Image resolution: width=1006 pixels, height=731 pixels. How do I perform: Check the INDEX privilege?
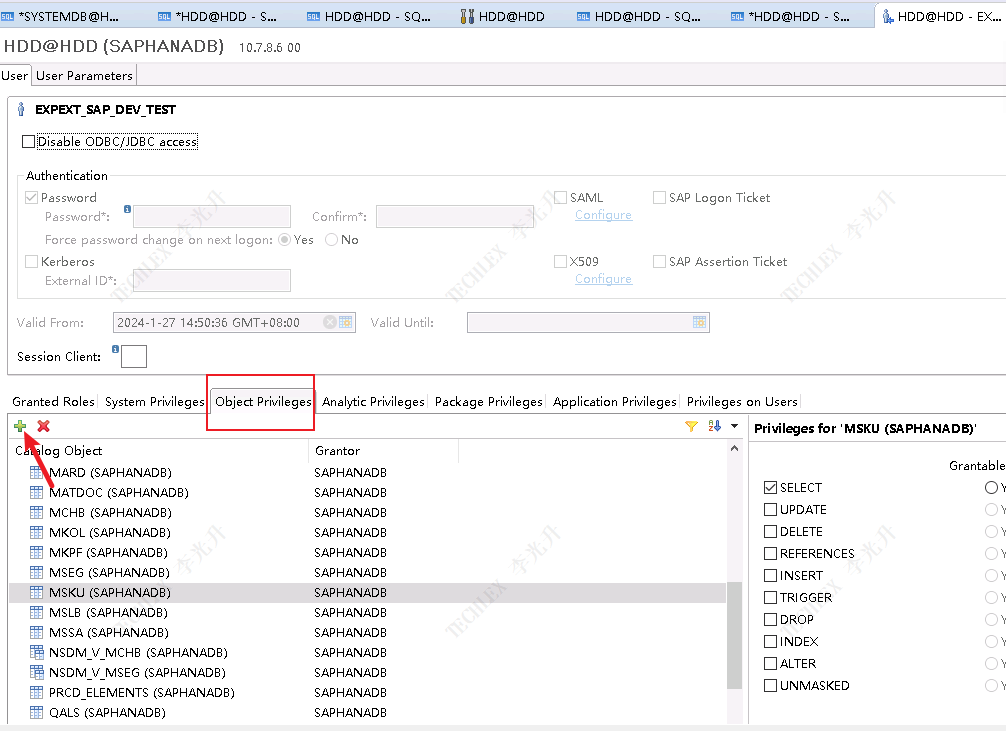(771, 642)
